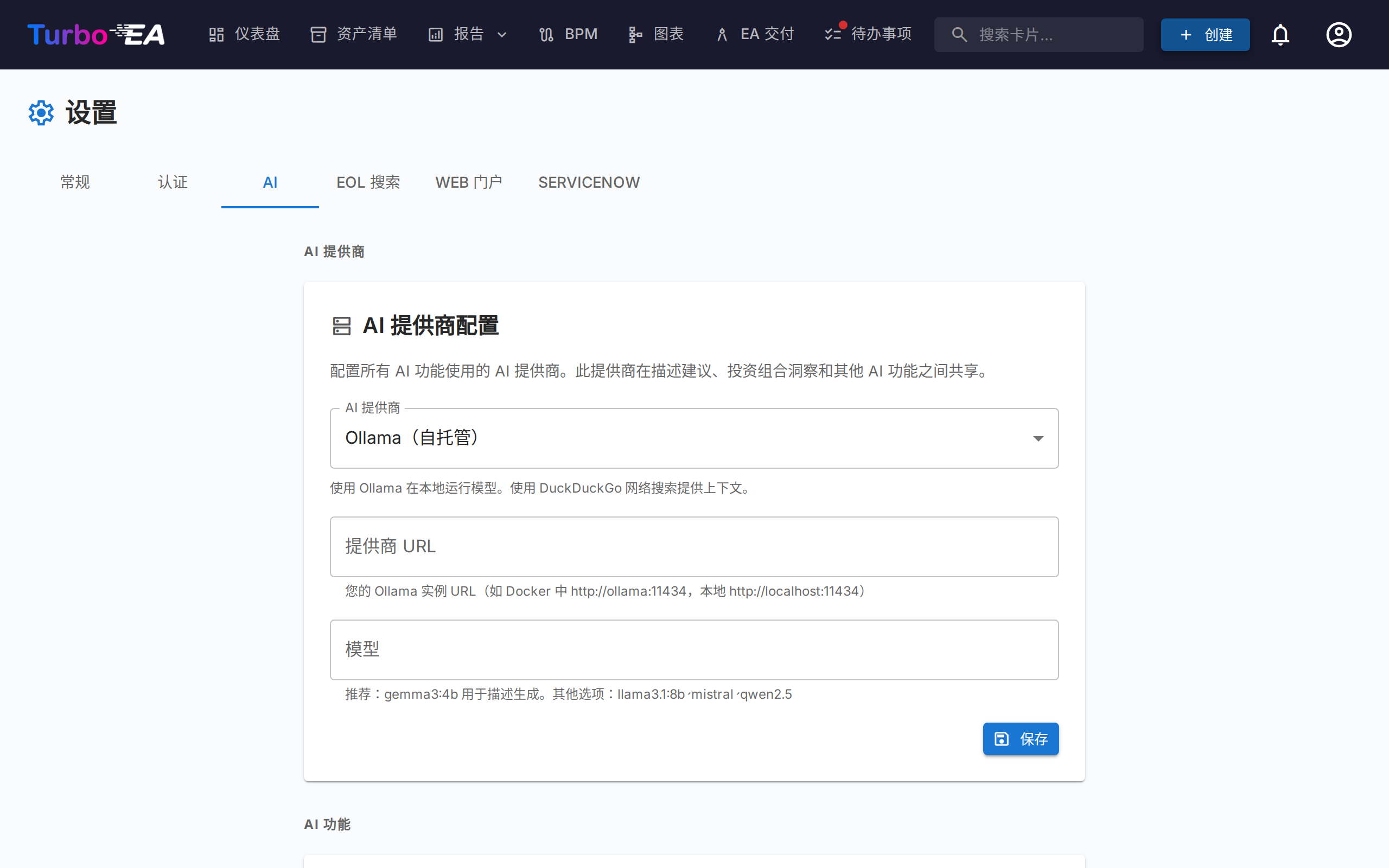The width and height of the screenshot is (1389, 868).
Task: Click the 提供商 URL input field
Action: pyautogui.click(x=693, y=546)
